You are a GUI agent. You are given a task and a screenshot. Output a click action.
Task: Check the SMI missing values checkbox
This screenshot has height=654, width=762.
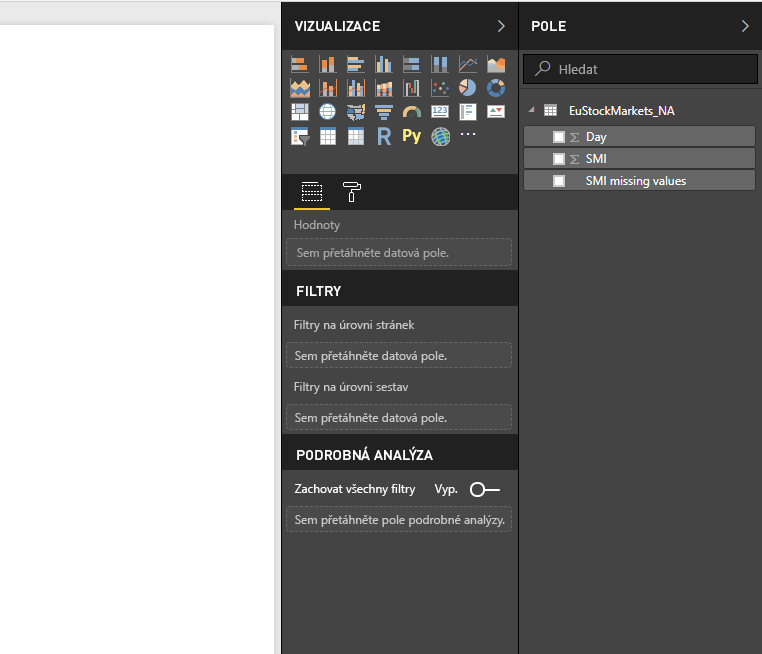(x=559, y=181)
